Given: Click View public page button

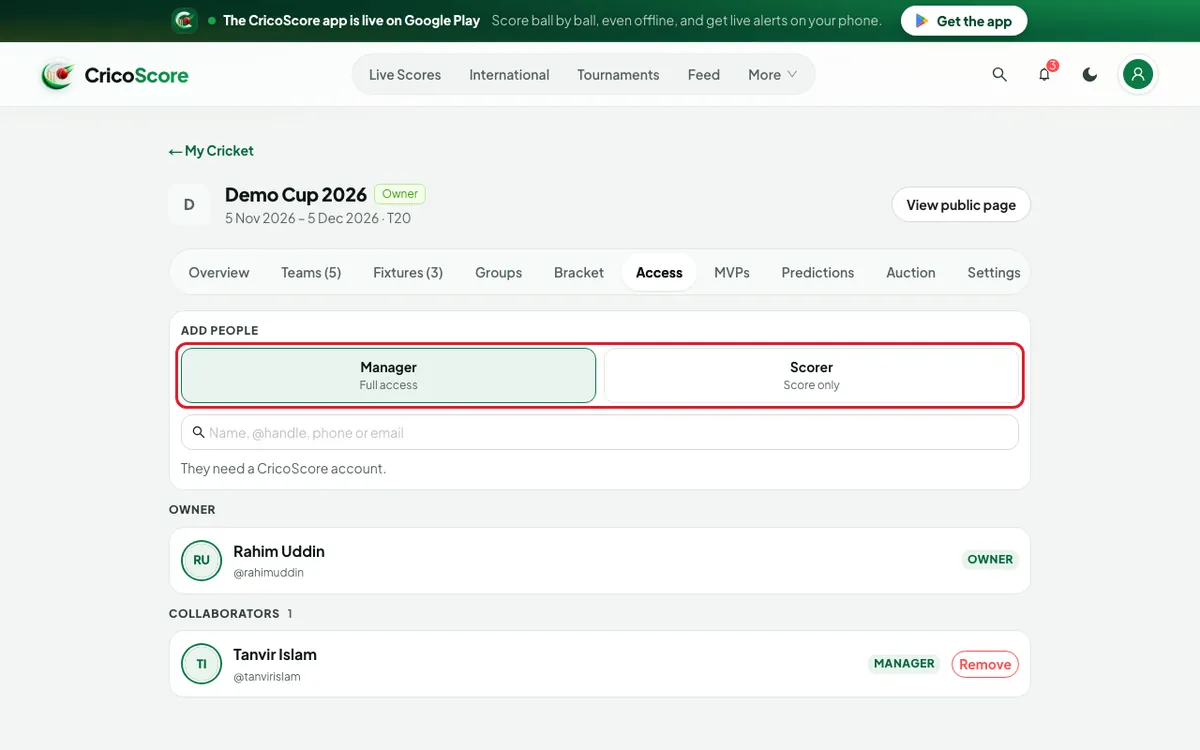Looking at the screenshot, I should coord(961,205).
